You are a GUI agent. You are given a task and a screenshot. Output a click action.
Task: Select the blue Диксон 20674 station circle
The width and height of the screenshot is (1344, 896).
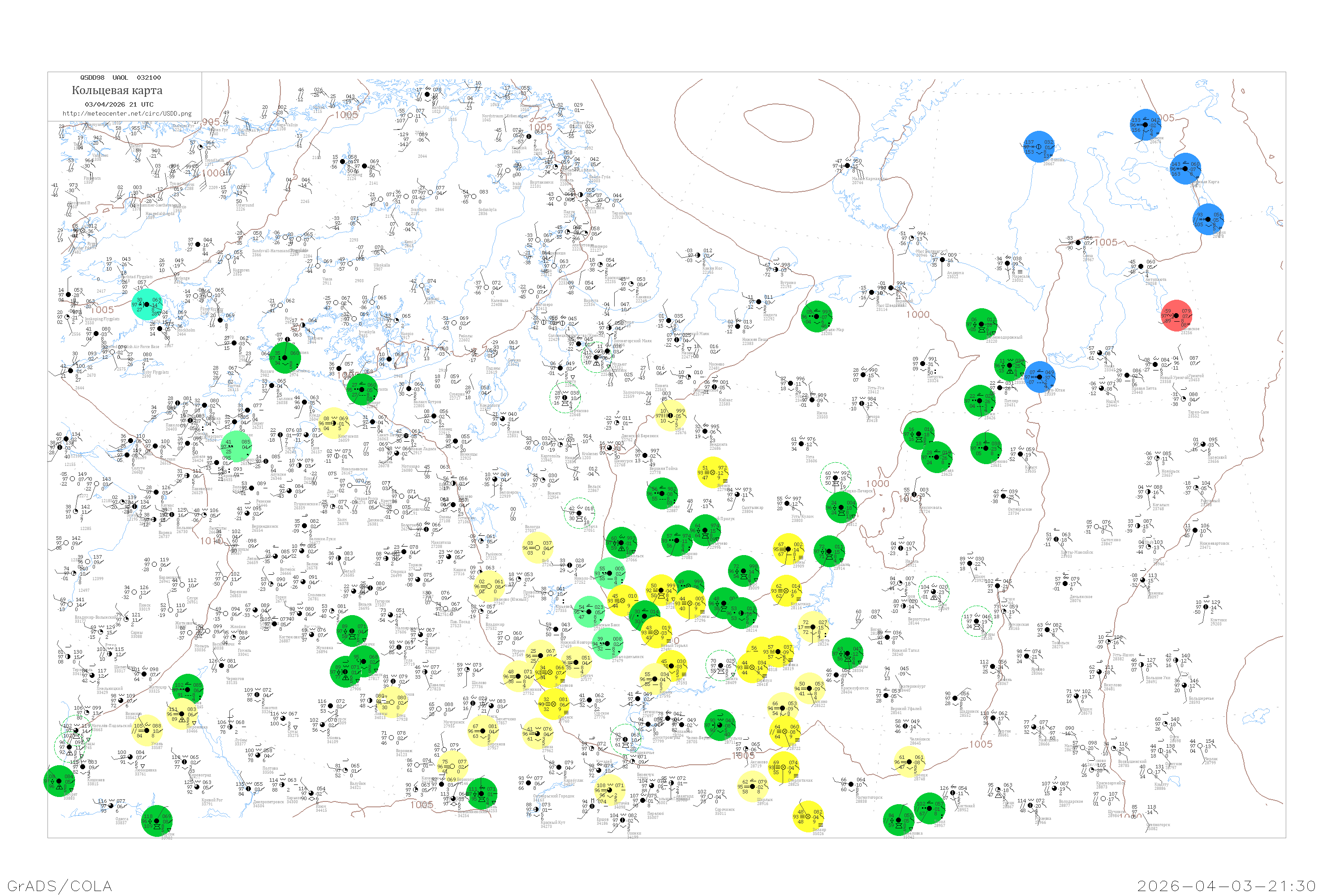click(x=1145, y=125)
